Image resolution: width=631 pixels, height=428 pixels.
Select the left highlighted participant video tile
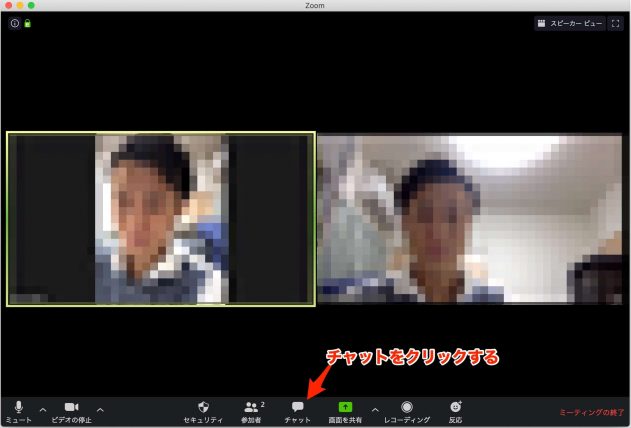click(161, 218)
